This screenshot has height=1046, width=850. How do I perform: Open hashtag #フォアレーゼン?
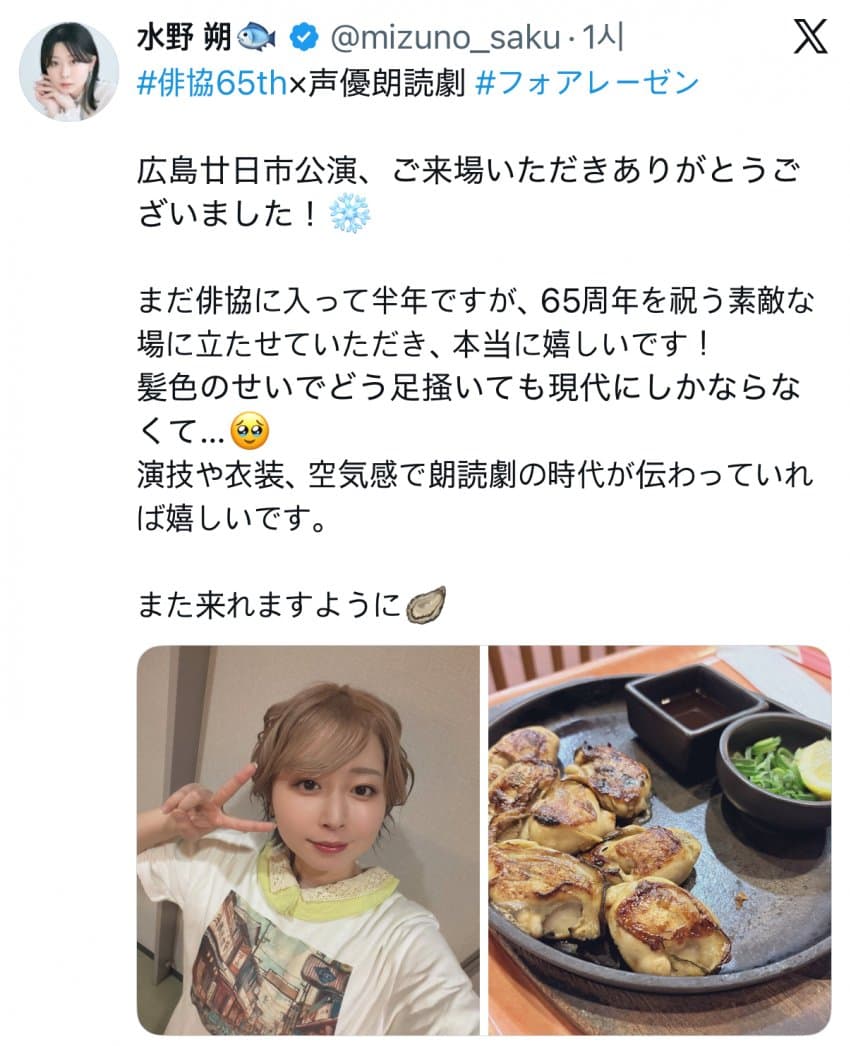click(x=588, y=83)
